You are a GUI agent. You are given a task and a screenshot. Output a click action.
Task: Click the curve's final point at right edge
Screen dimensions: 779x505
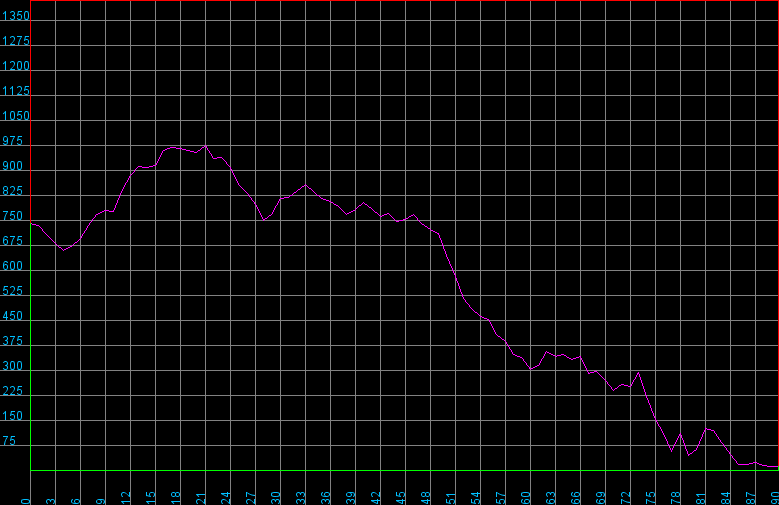[x=777, y=467]
